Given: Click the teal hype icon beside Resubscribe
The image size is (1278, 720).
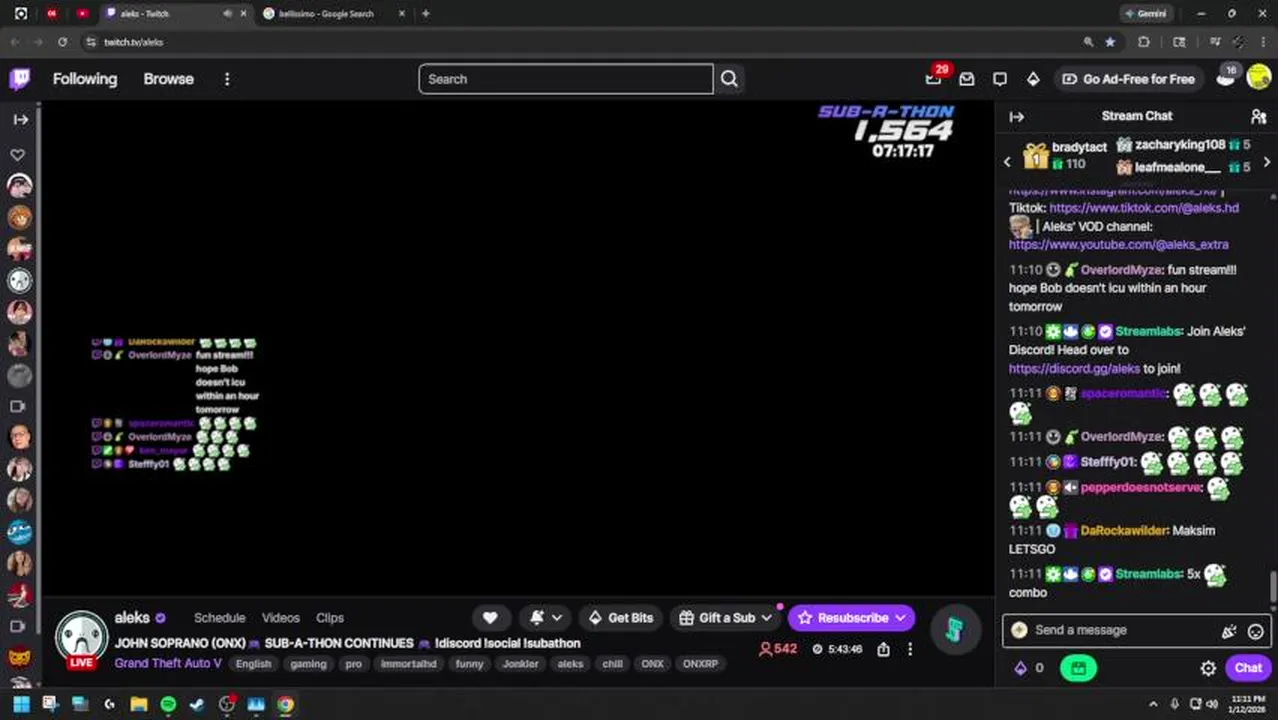Looking at the screenshot, I should [x=954, y=629].
